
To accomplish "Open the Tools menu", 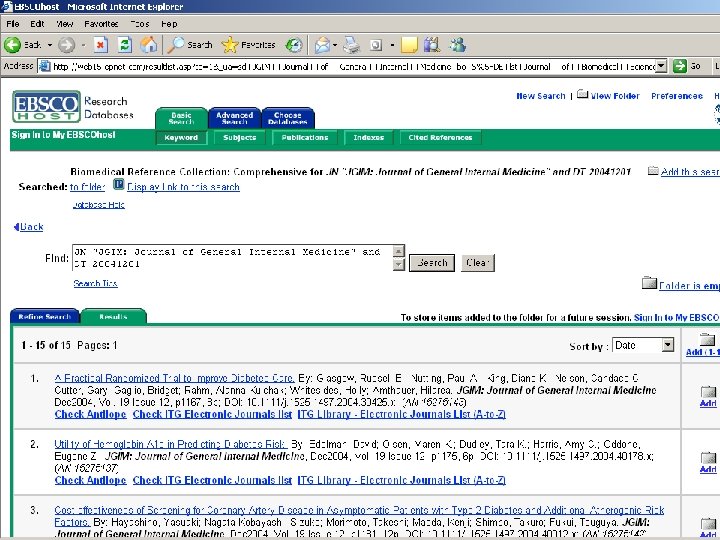I will (x=140, y=24).
